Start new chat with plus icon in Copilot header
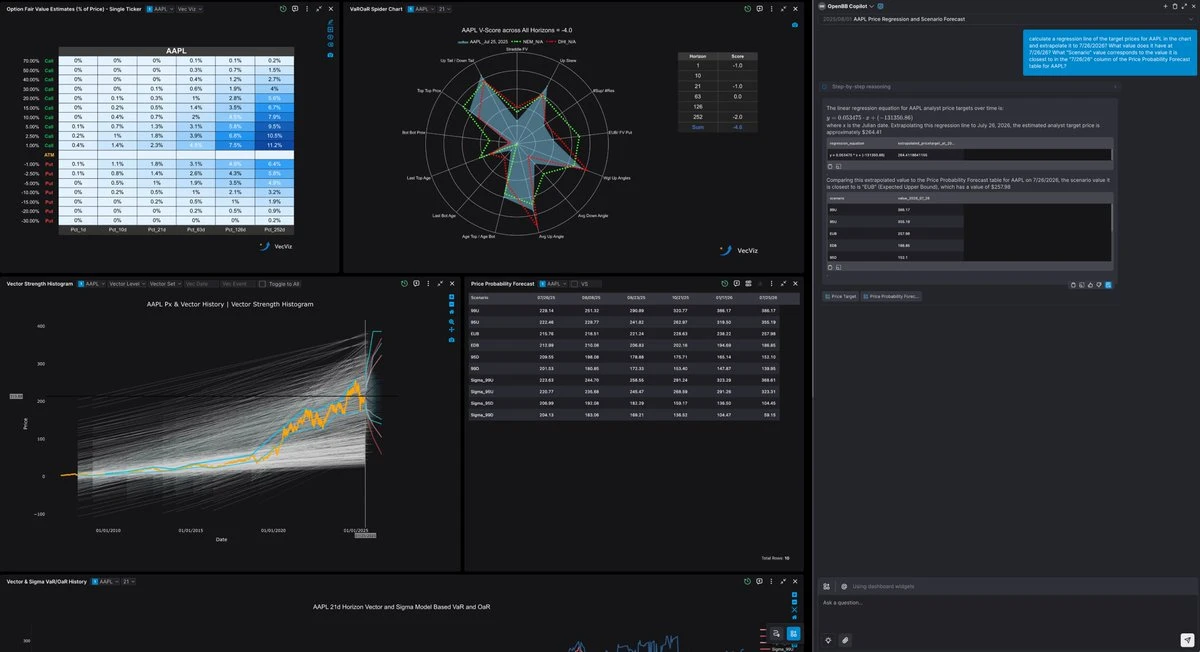The image size is (1200, 652). [x=1164, y=6]
